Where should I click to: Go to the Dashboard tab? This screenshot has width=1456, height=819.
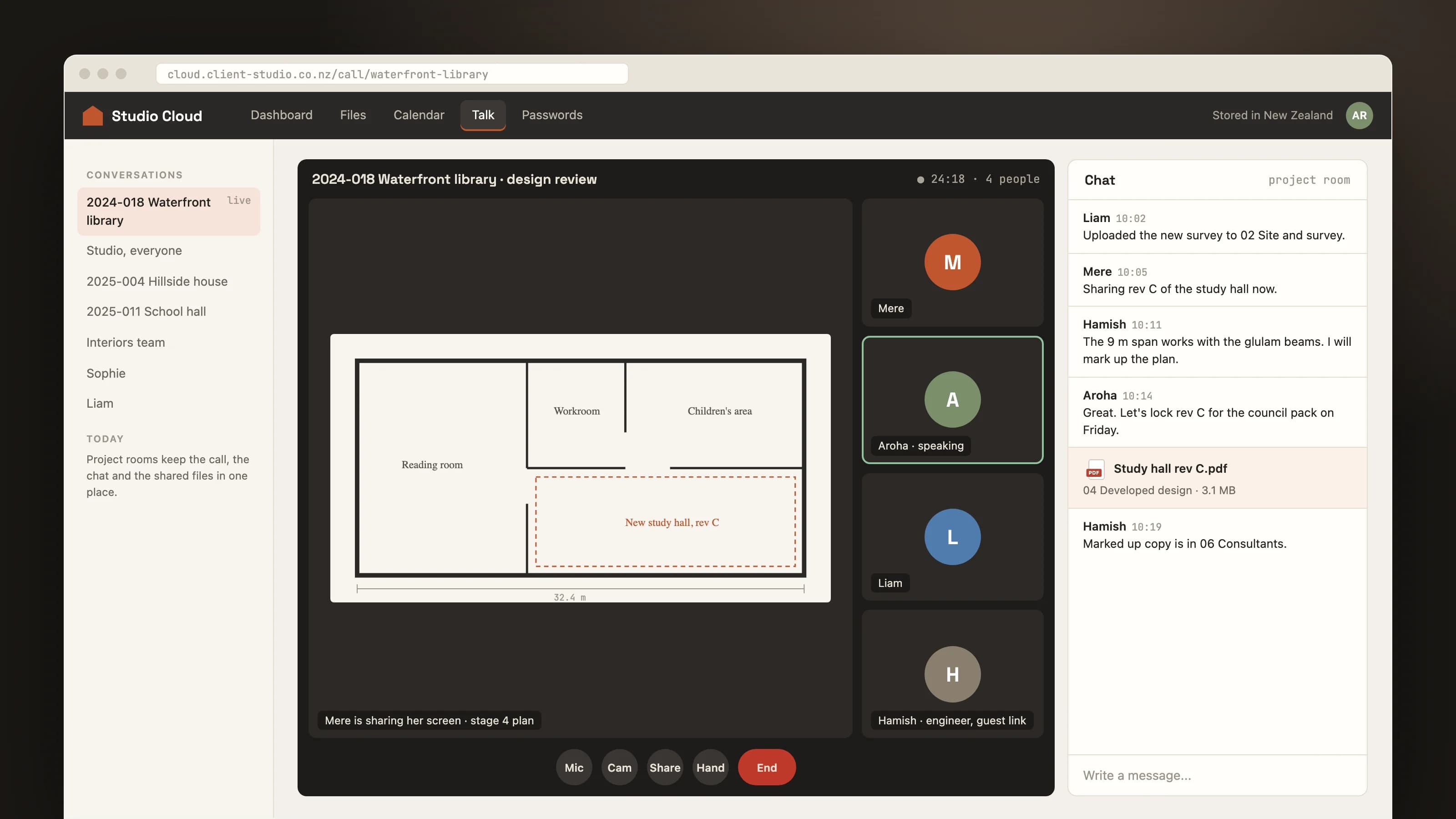click(282, 115)
